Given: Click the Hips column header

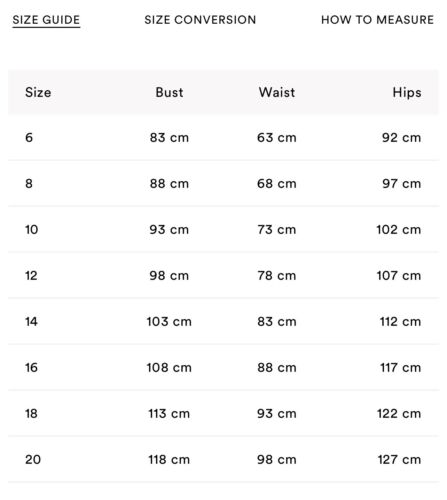Looking at the screenshot, I should tap(407, 93).
